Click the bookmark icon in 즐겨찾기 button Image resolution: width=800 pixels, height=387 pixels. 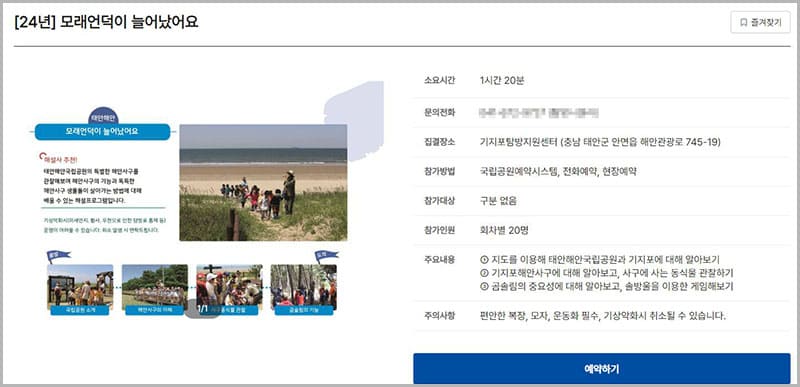744,22
